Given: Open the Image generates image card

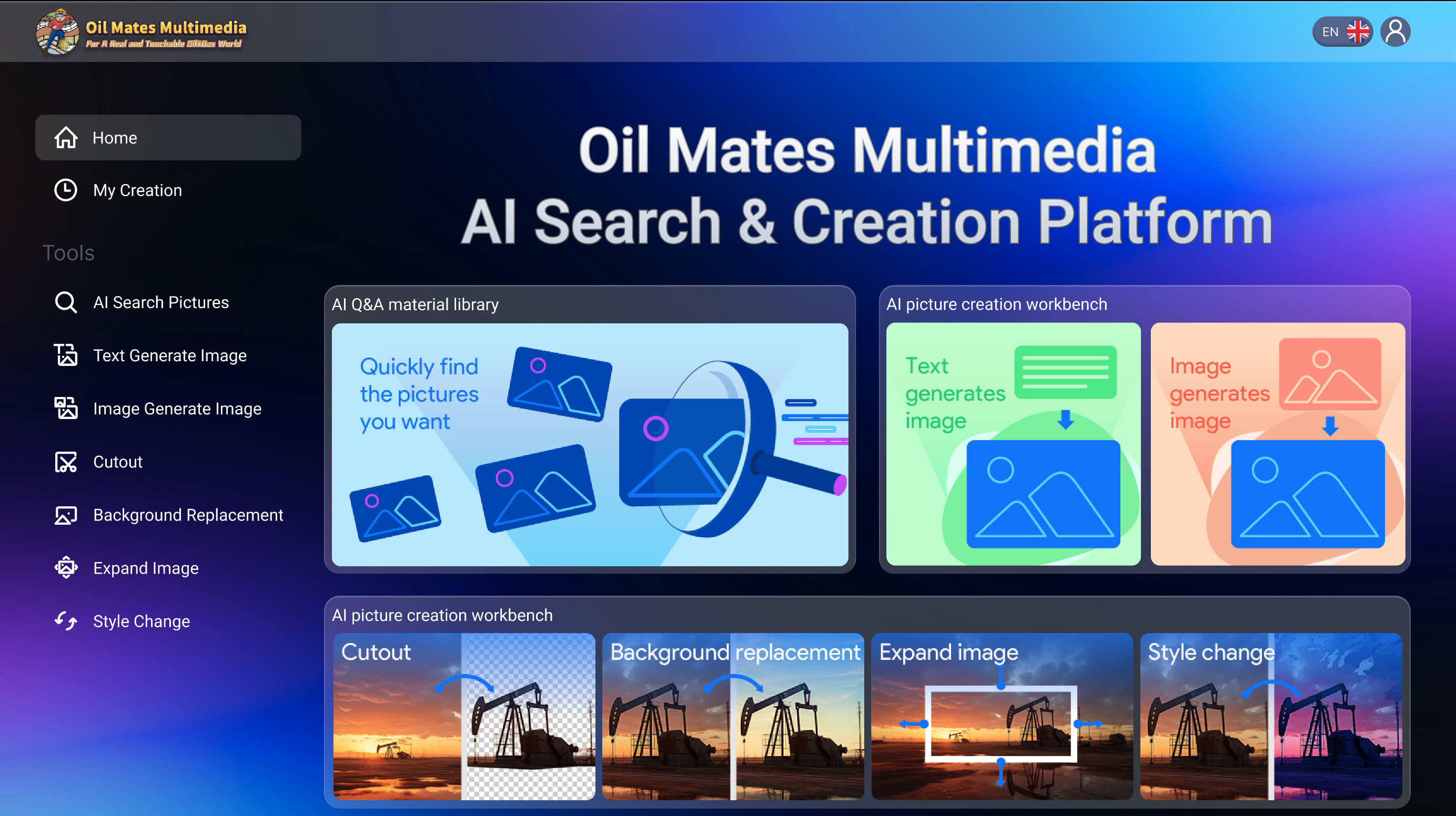Looking at the screenshot, I should click(1277, 444).
